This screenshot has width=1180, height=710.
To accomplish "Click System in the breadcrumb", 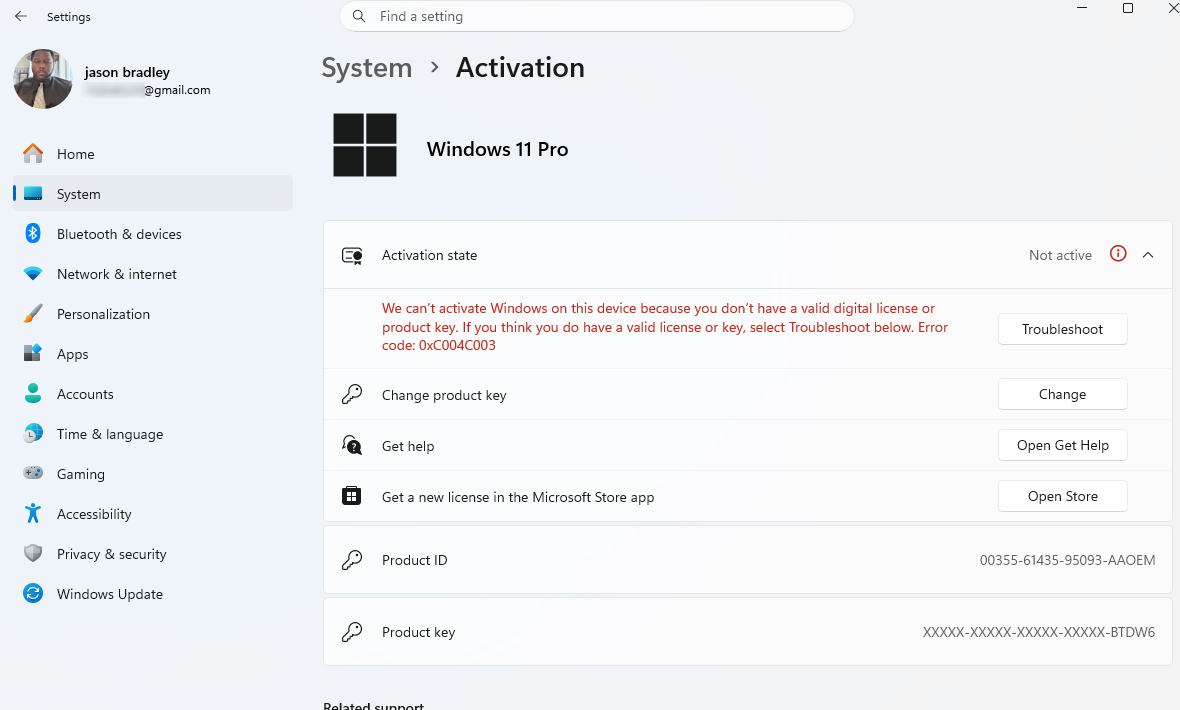I will point(366,68).
